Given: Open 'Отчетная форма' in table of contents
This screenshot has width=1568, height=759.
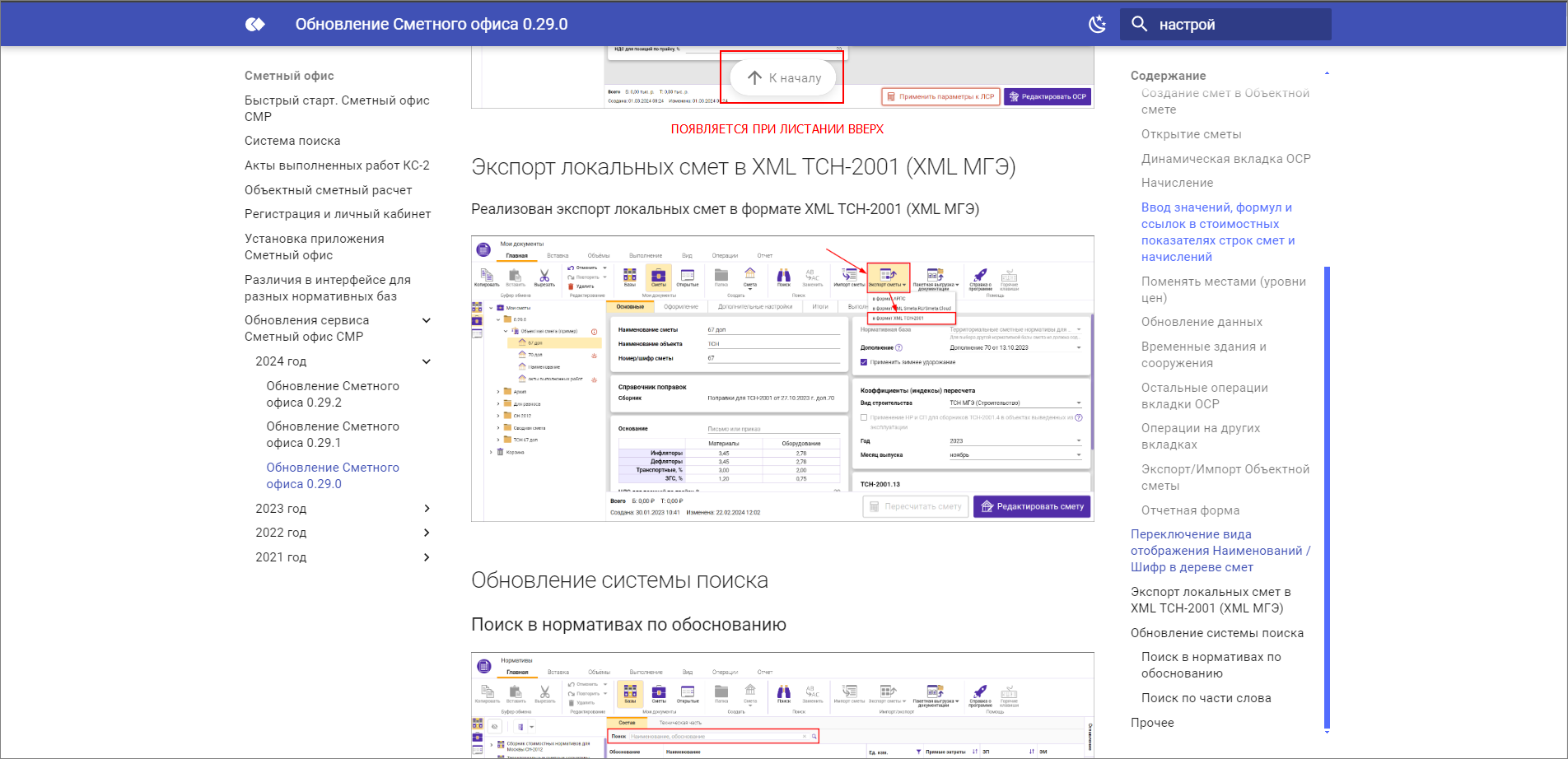Looking at the screenshot, I should click(x=1190, y=510).
